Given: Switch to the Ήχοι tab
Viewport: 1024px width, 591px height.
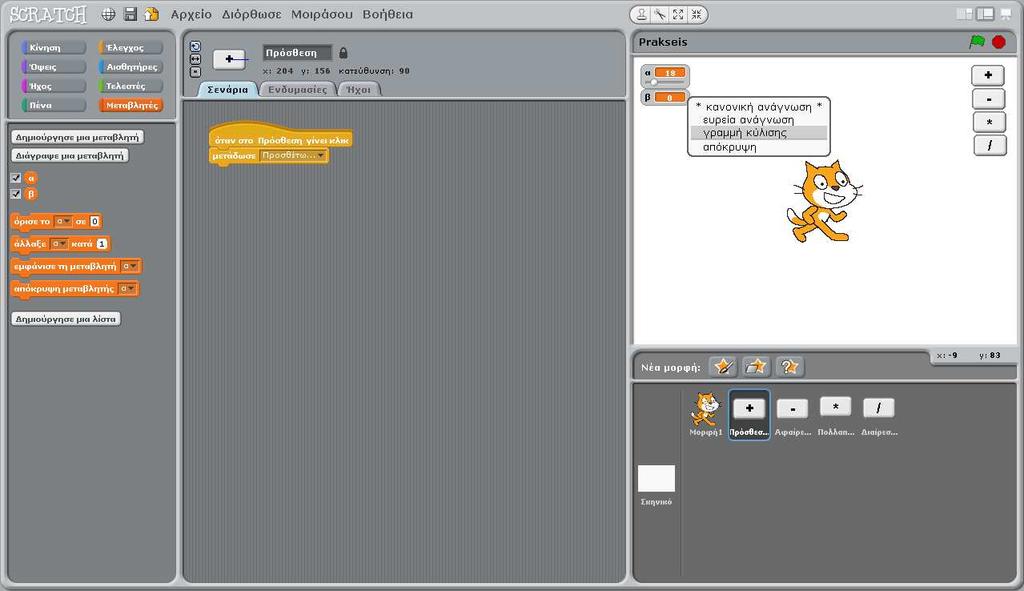Looking at the screenshot, I should 358,89.
